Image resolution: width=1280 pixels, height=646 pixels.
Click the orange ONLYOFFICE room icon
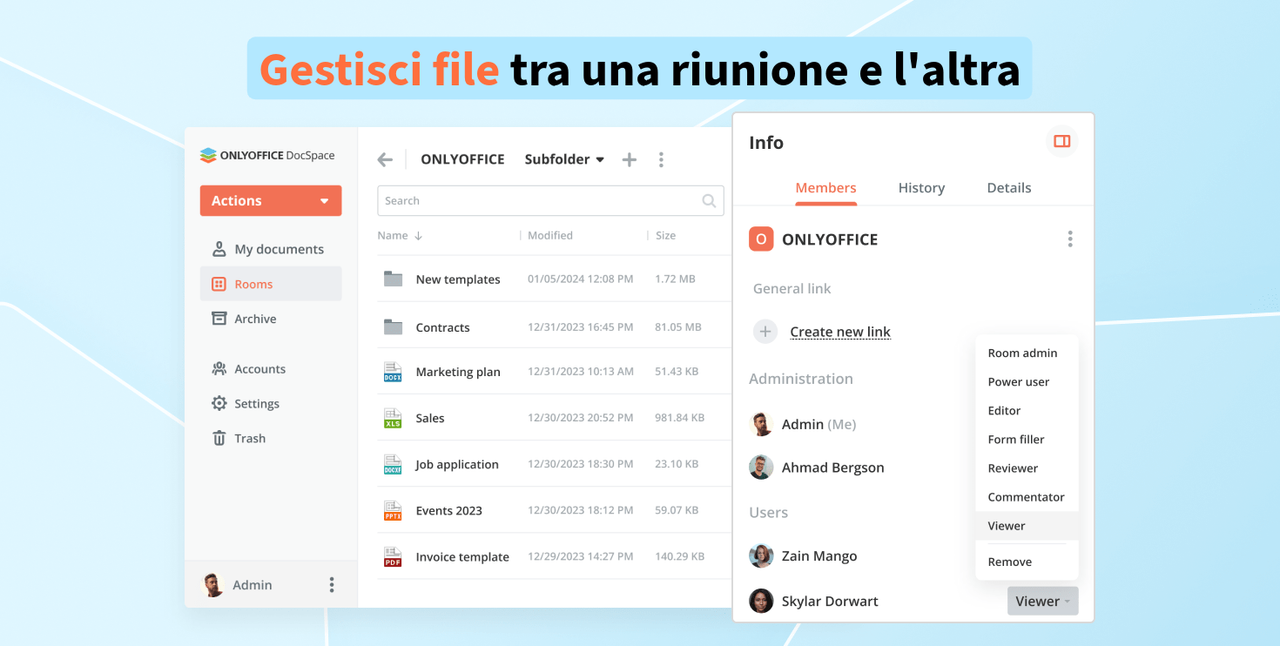(x=761, y=239)
